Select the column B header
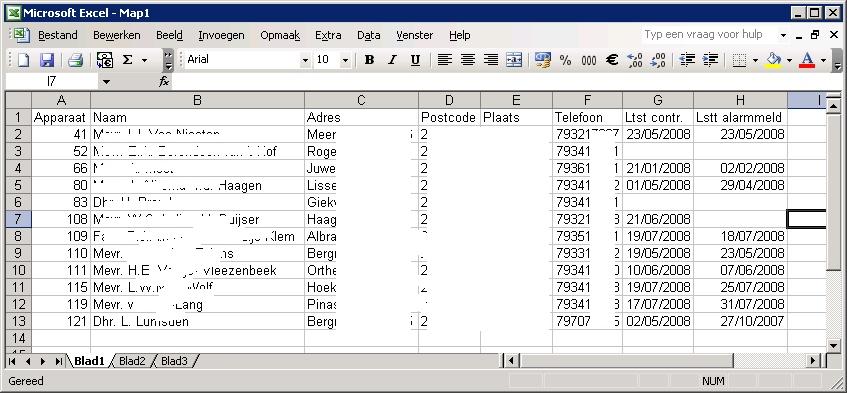Screen dimensions: 847x393 pos(197,100)
